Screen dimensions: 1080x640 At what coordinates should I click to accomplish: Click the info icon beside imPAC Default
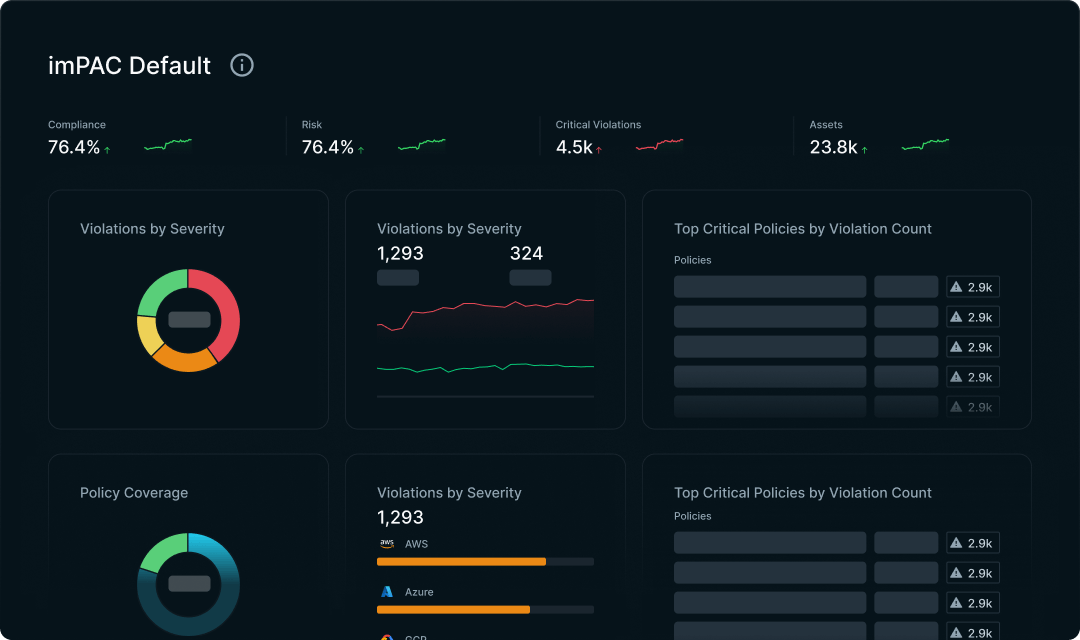click(x=242, y=65)
